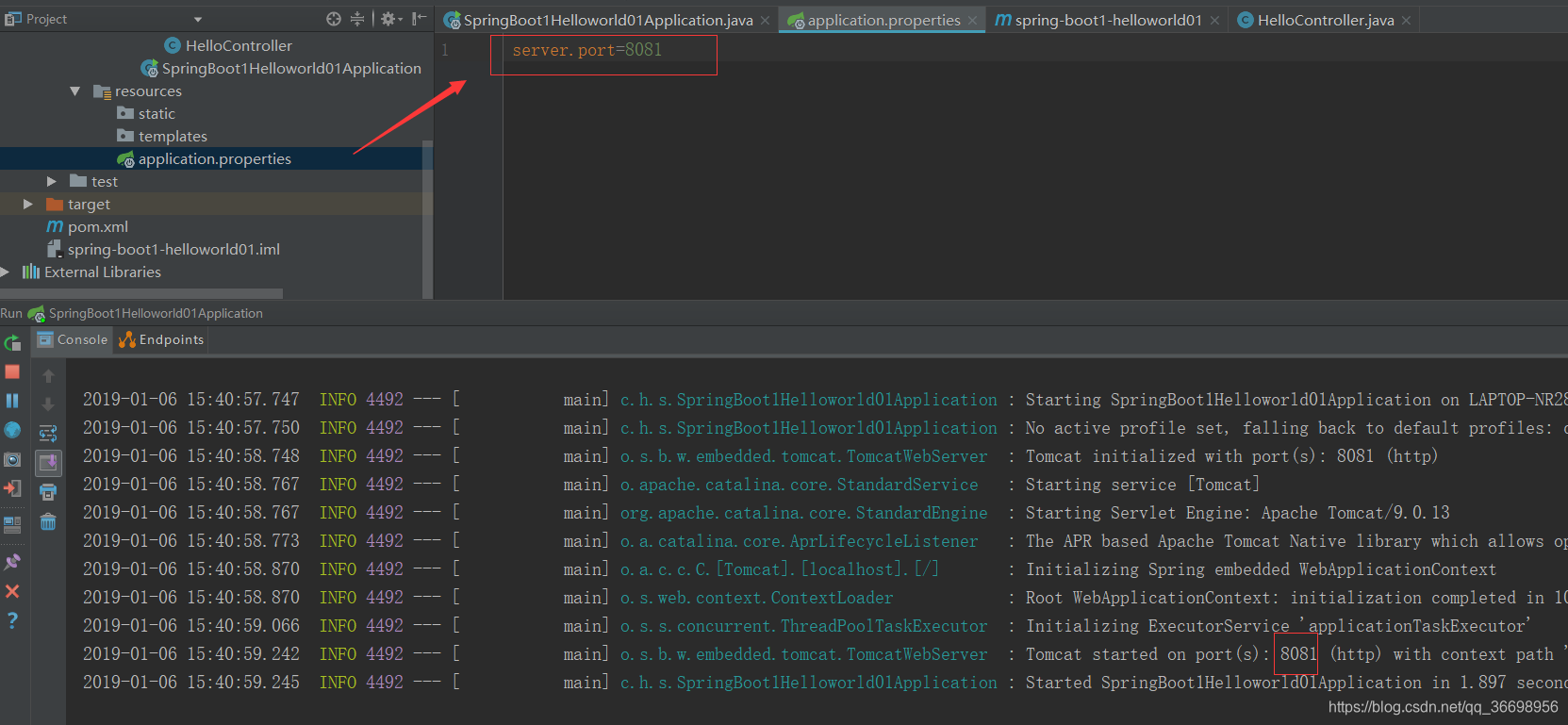
Task: Collapse the resources folder
Action: tap(75, 91)
